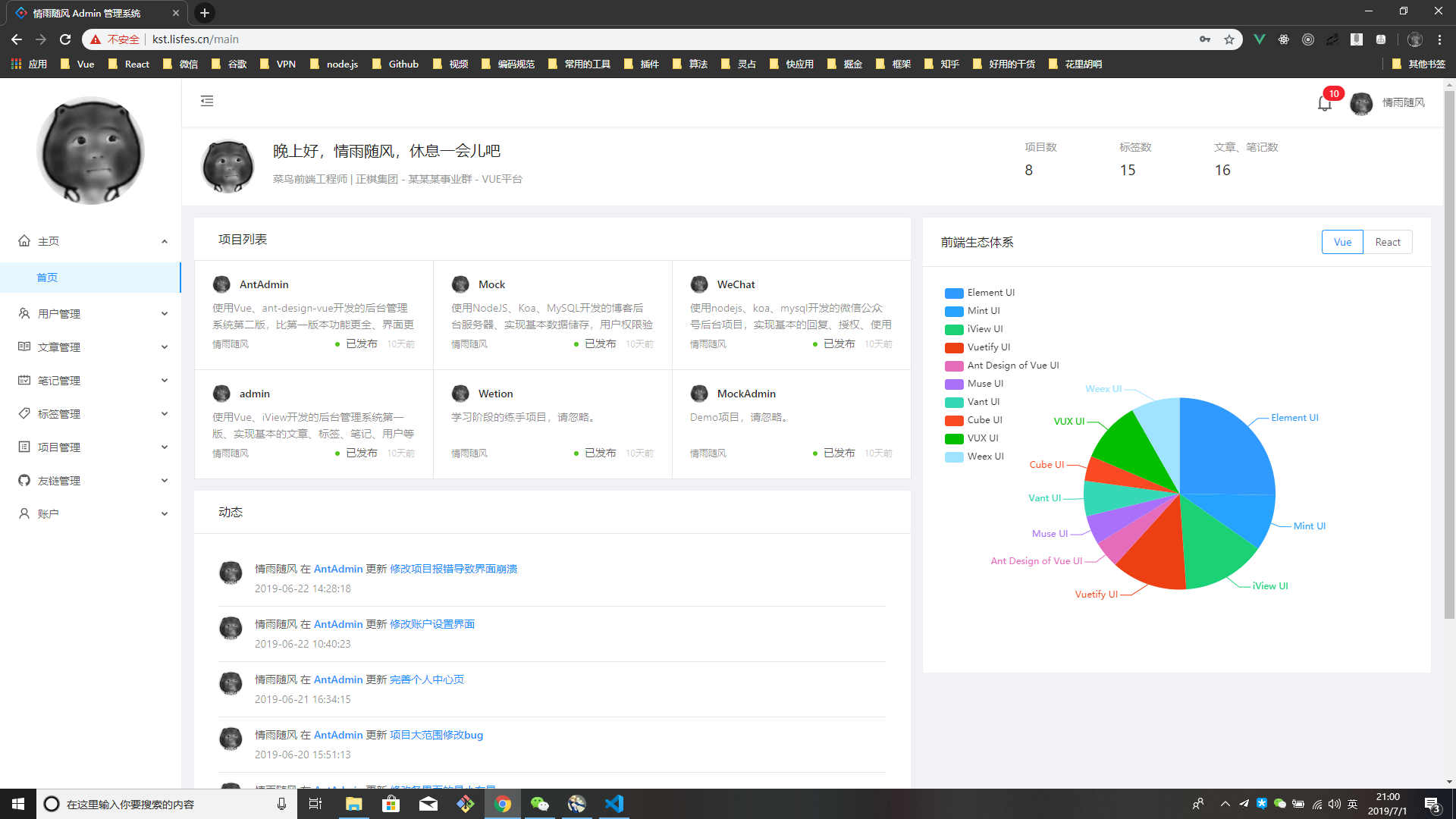Open Visual Studio Code from the taskbar

click(x=614, y=804)
